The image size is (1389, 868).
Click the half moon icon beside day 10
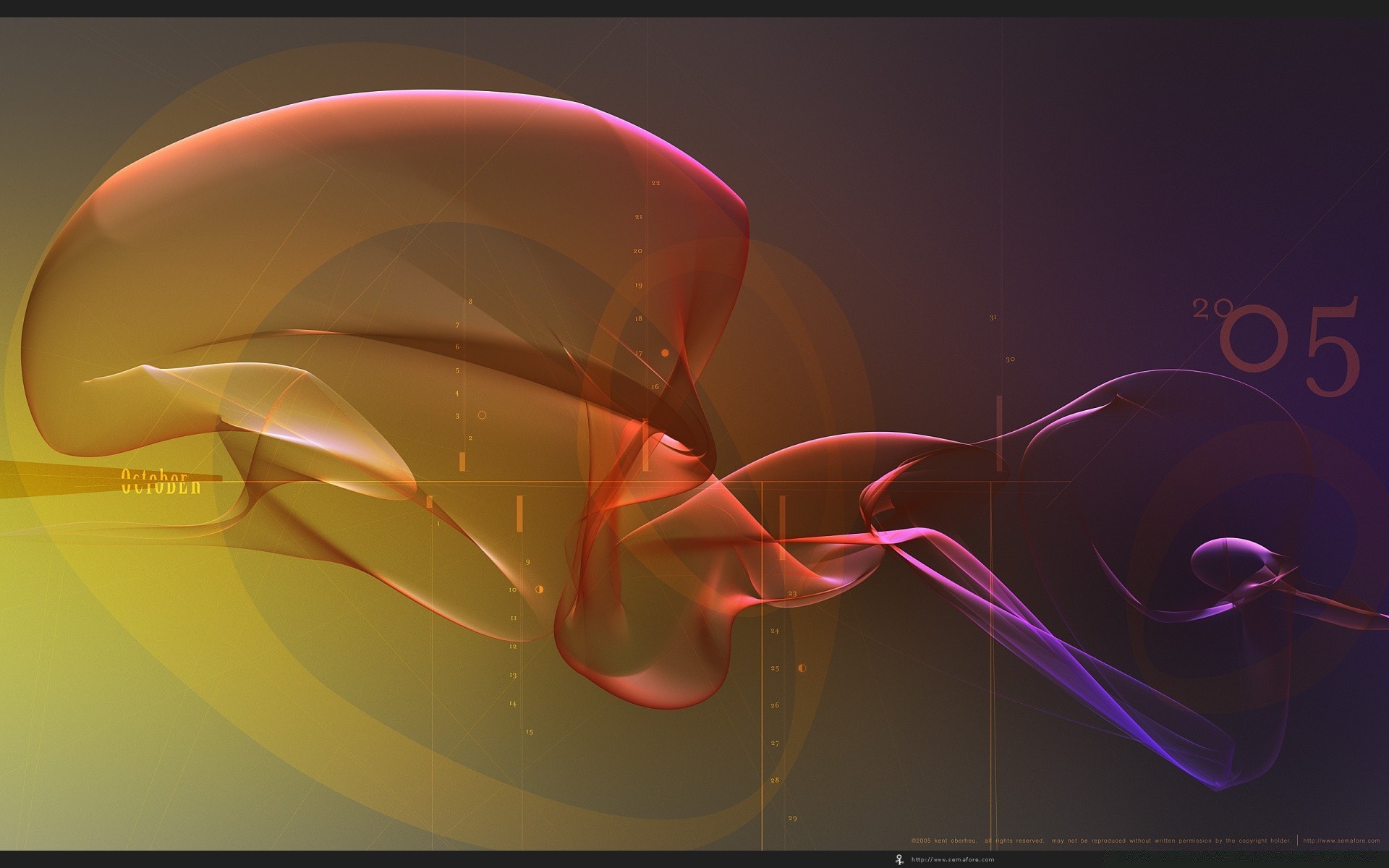click(x=539, y=590)
